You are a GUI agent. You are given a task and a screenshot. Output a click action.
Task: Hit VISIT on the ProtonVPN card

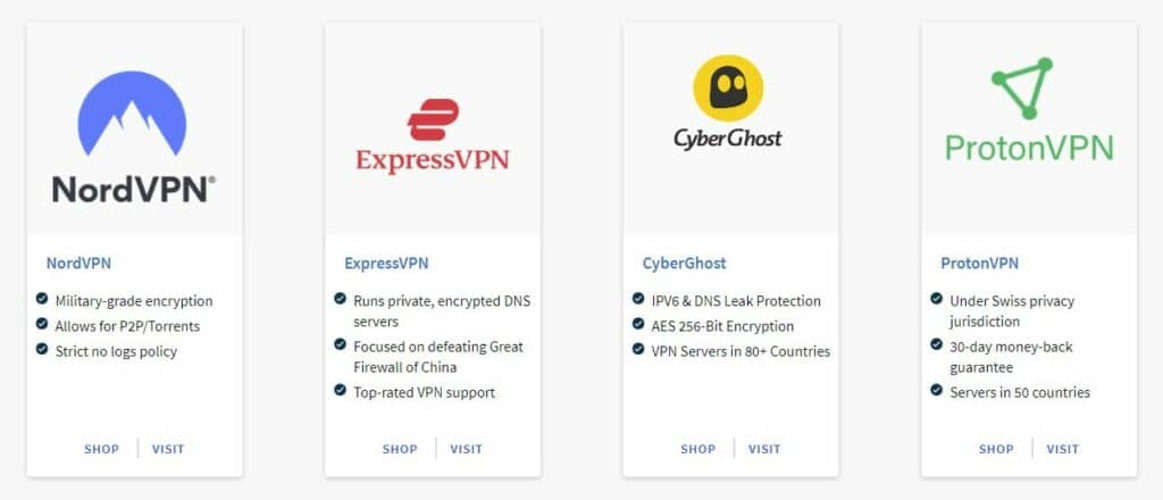[1062, 449]
